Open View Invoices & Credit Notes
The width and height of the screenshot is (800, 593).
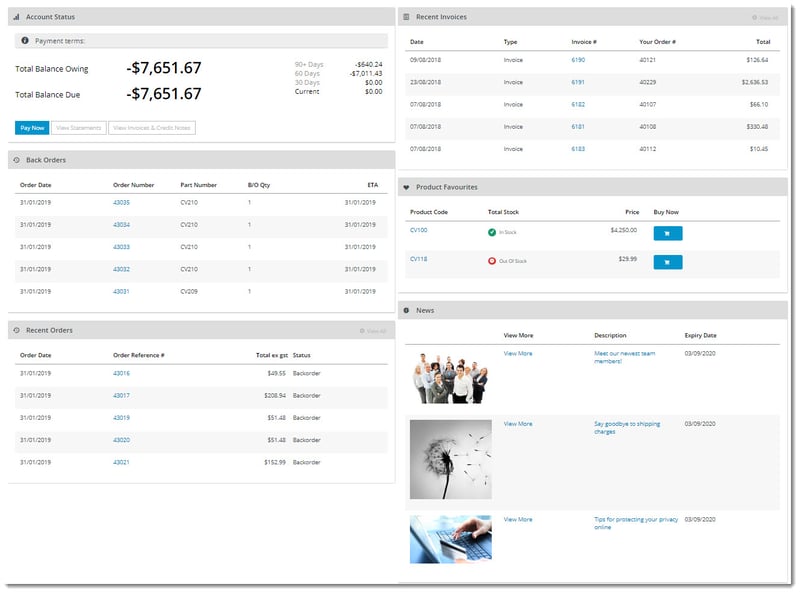(x=152, y=128)
